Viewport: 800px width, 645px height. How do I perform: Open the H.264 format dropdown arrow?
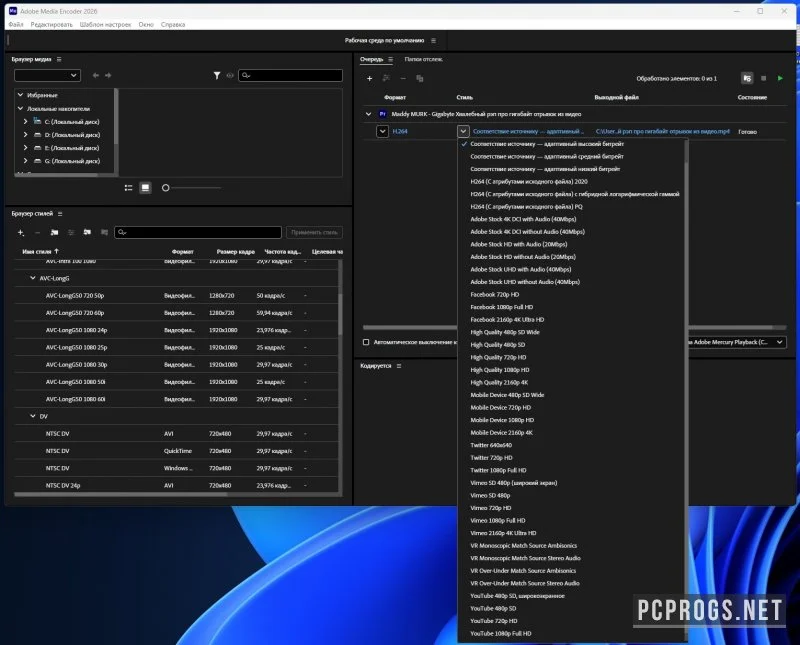point(383,132)
